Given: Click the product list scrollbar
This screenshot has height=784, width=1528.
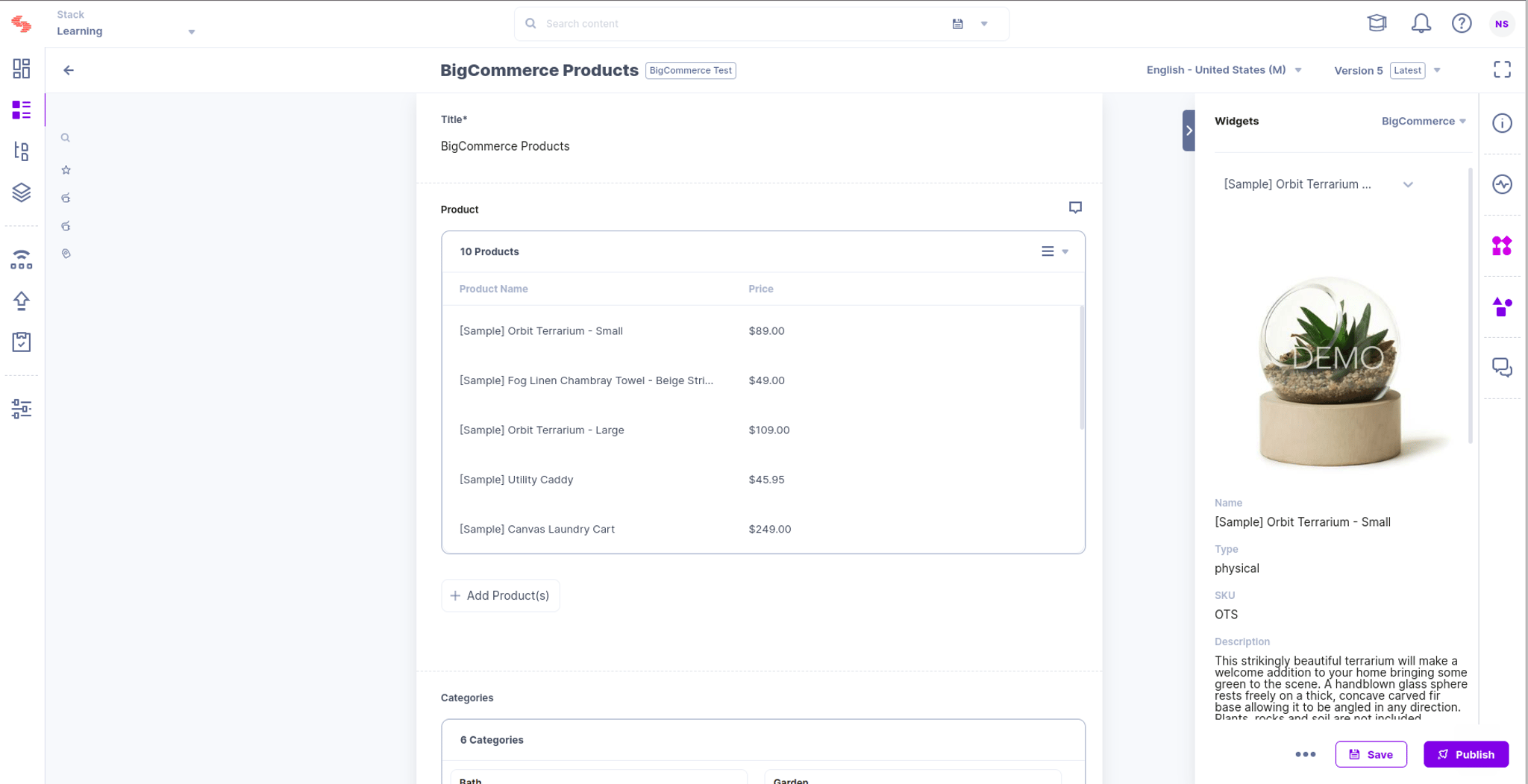Looking at the screenshot, I should point(1082,367).
